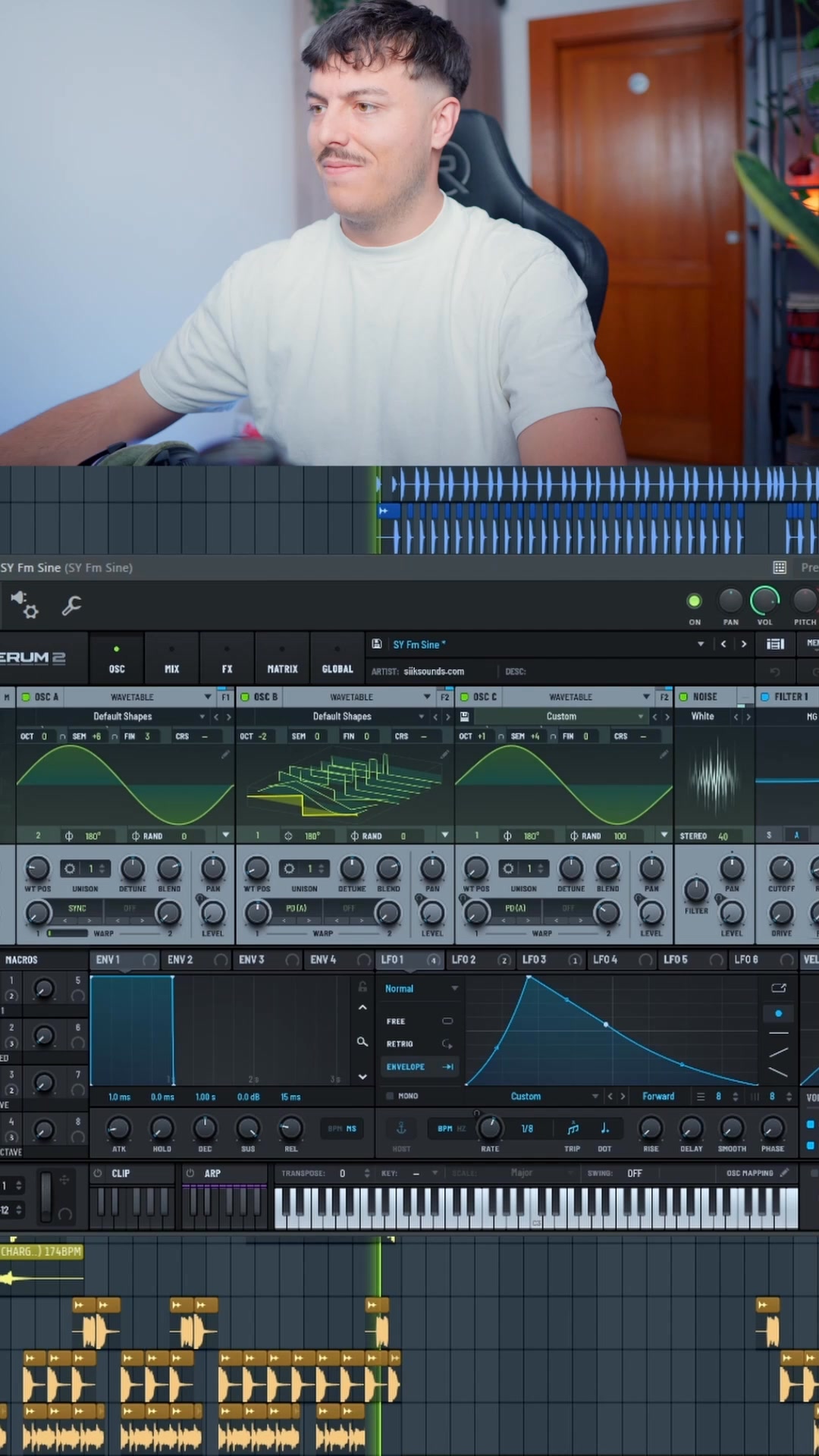
Task: Enable the MONO checkbox for the LFO
Action: tap(390, 1096)
